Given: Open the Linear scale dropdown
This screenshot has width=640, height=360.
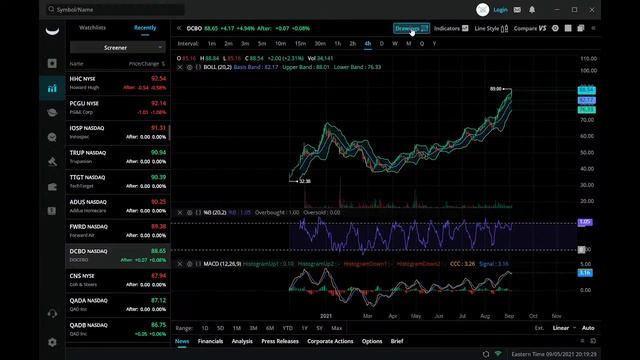Looking at the screenshot, I should tap(564, 328).
